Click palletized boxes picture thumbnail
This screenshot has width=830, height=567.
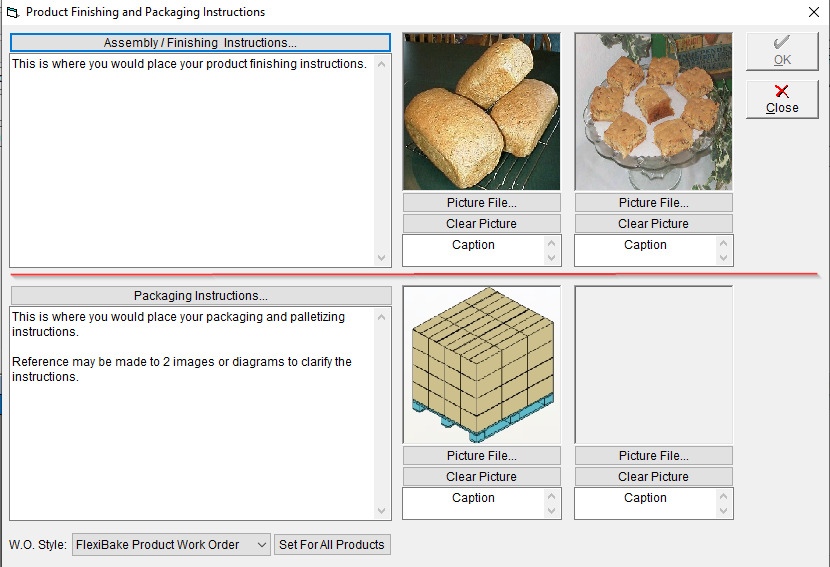tap(482, 365)
